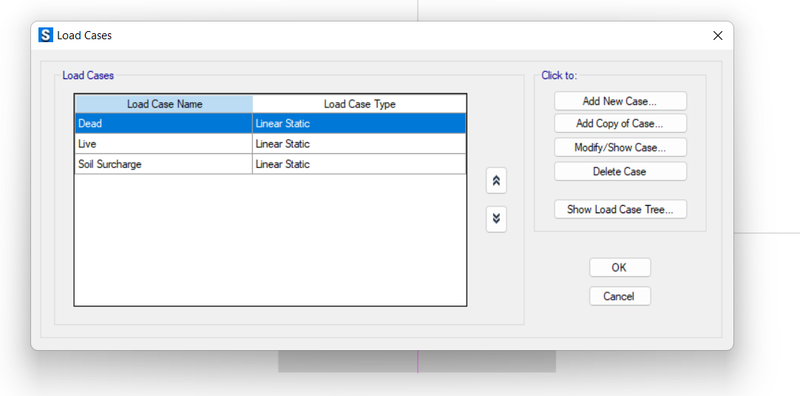Select the Live load case row
Screen dimensions: 800x396
coord(270,144)
